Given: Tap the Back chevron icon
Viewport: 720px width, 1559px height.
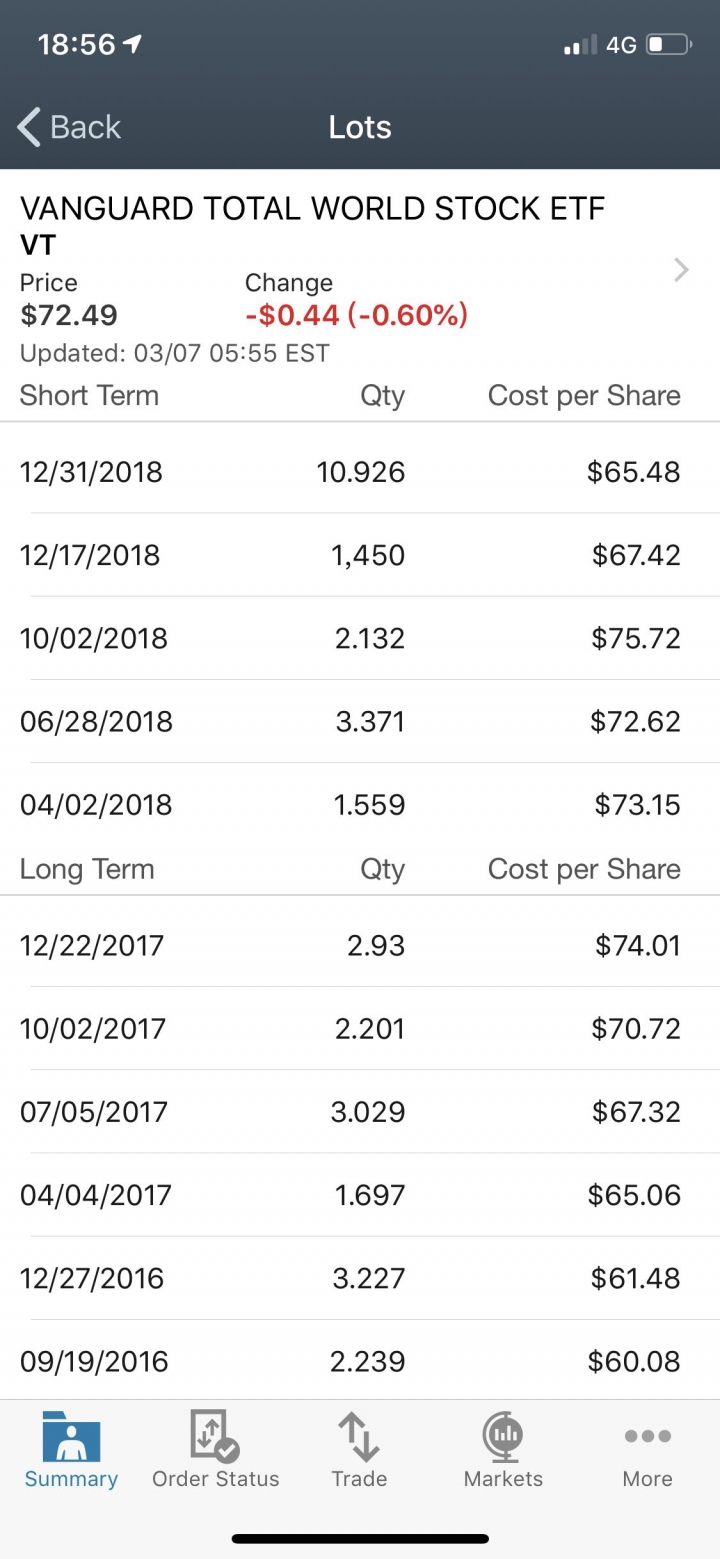Looking at the screenshot, I should pos(29,127).
